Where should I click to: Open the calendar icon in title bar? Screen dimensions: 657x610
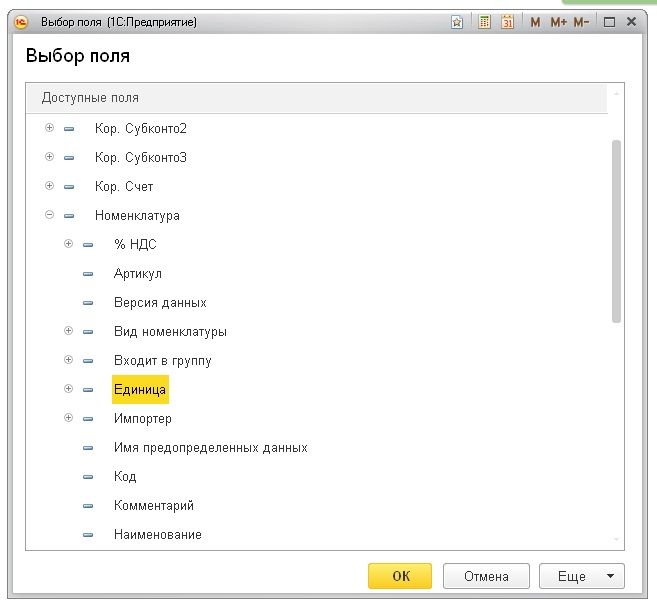[x=507, y=22]
